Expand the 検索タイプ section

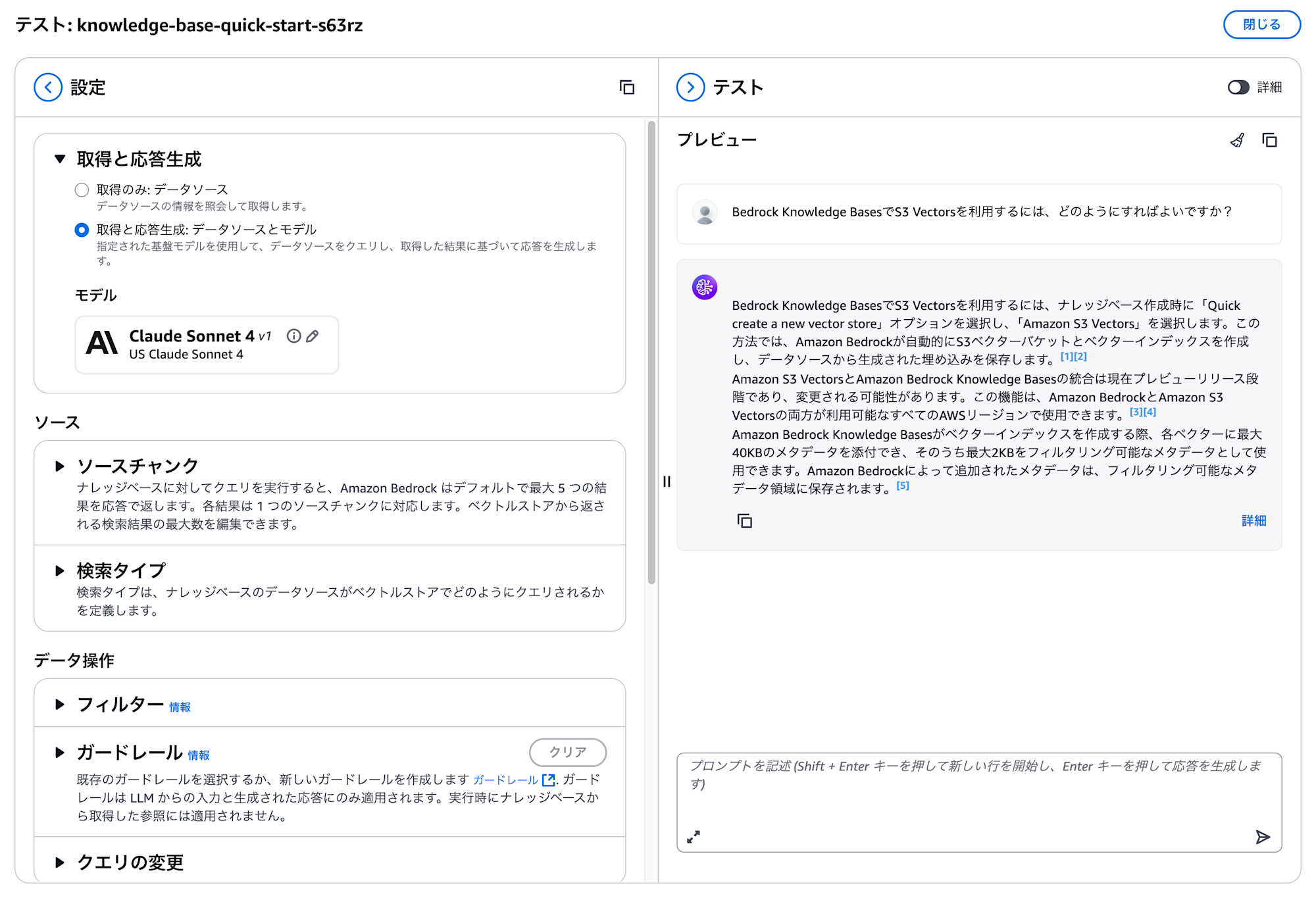[x=60, y=570]
